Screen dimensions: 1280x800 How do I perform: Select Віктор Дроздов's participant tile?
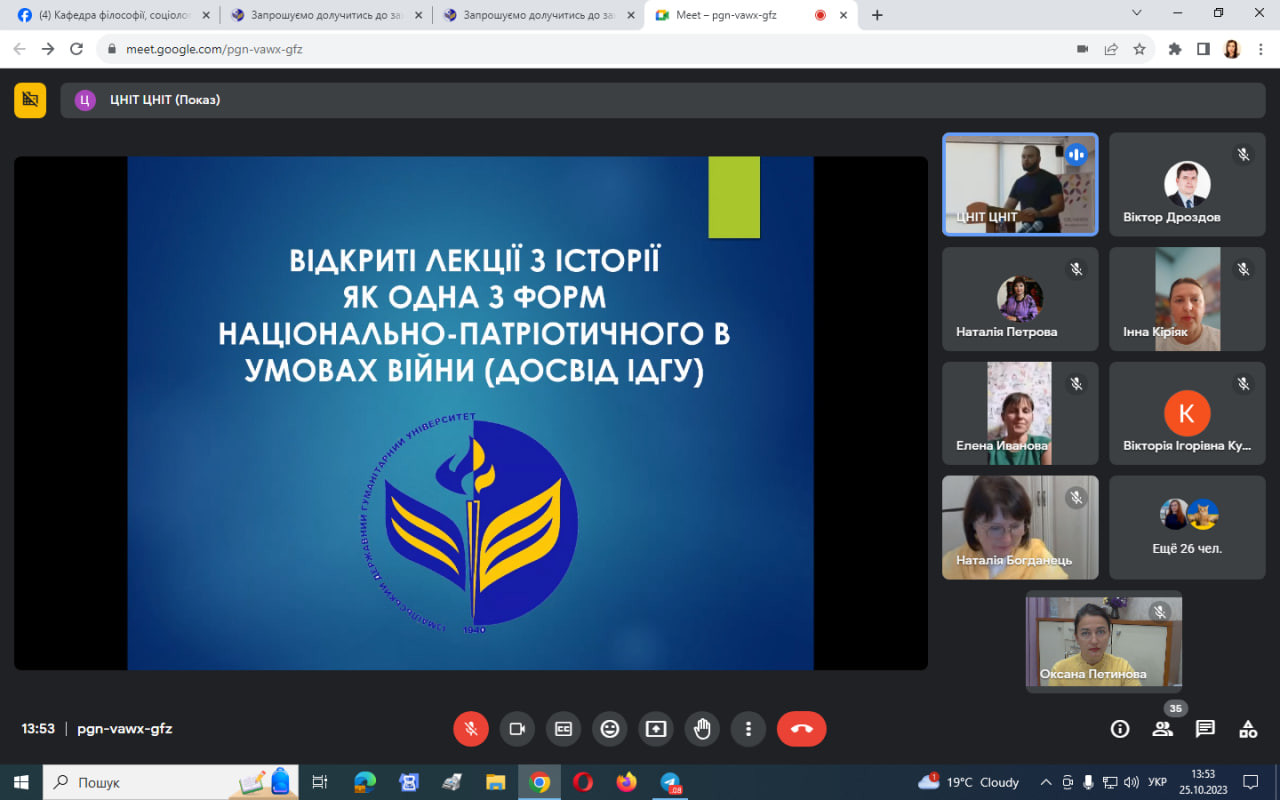(1187, 185)
